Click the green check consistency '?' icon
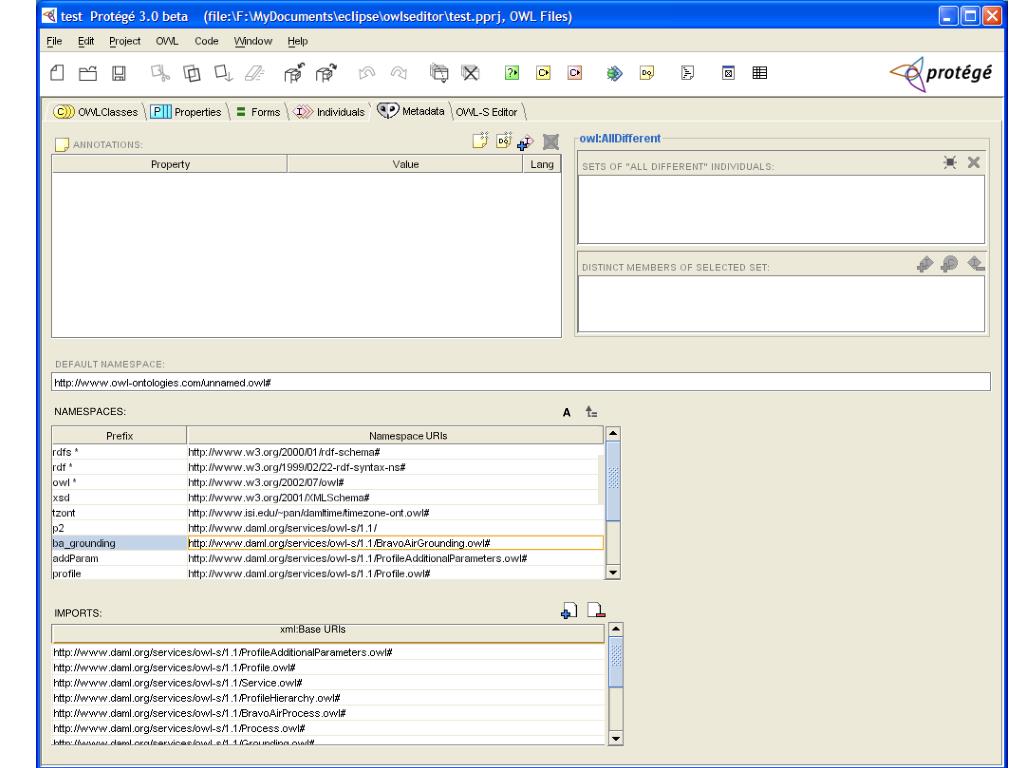The height and width of the screenshot is (768, 1024). point(512,72)
